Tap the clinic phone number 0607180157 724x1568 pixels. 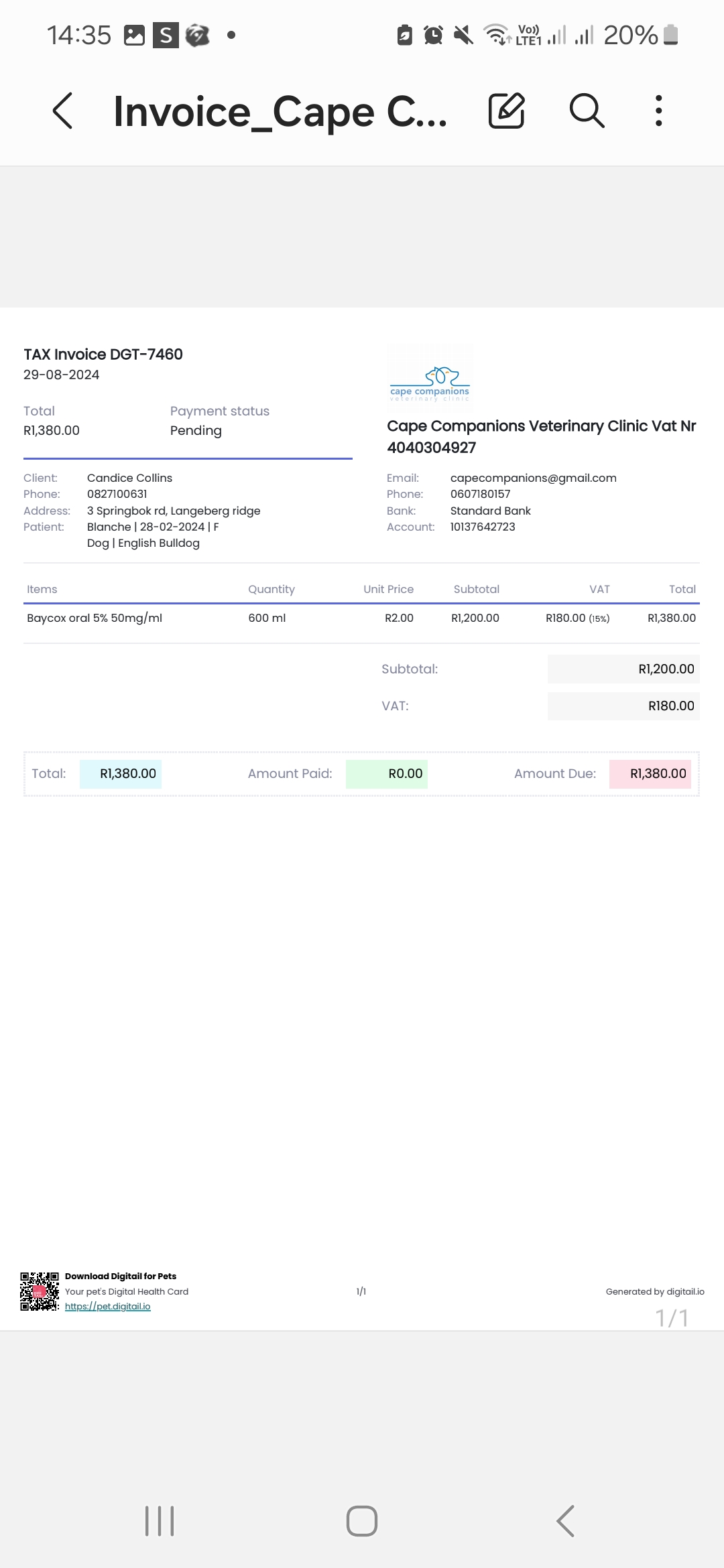point(480,494)
